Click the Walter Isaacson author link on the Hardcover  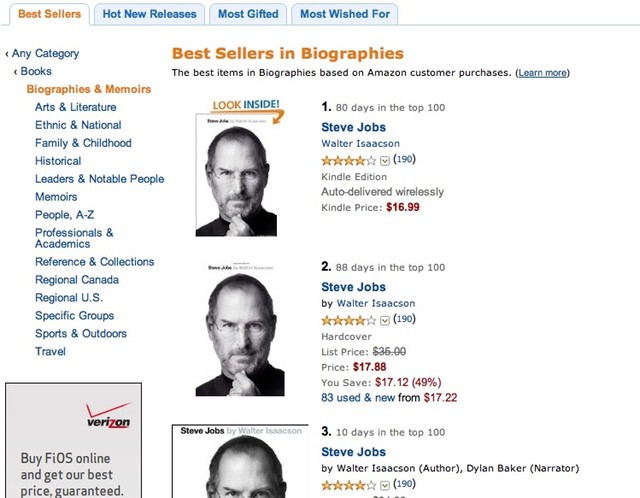coord(375,303)
